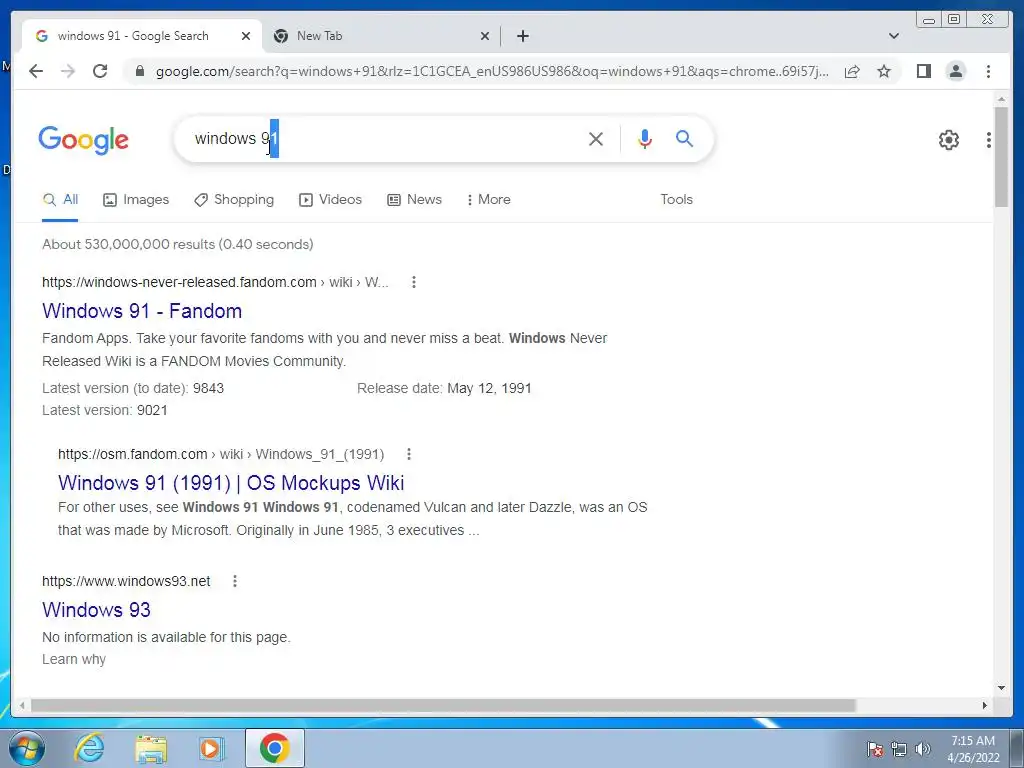Click the scroll-down arrow of vertical scrollbar

[1001, 688]
